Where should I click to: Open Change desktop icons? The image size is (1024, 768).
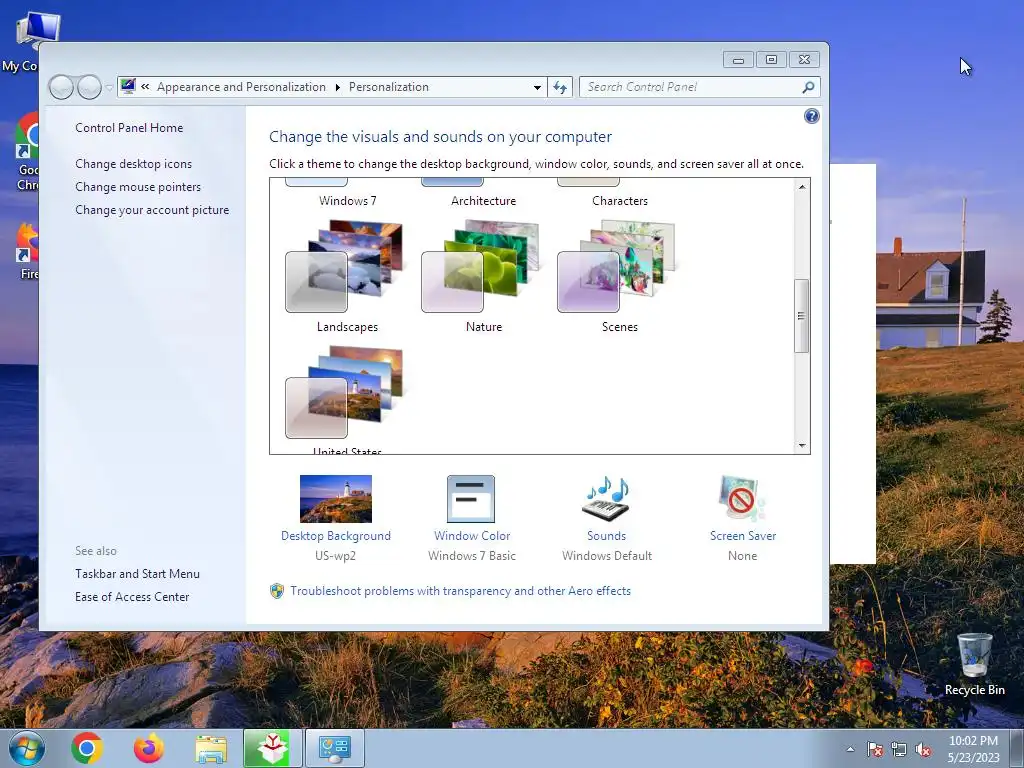[133, 164]
